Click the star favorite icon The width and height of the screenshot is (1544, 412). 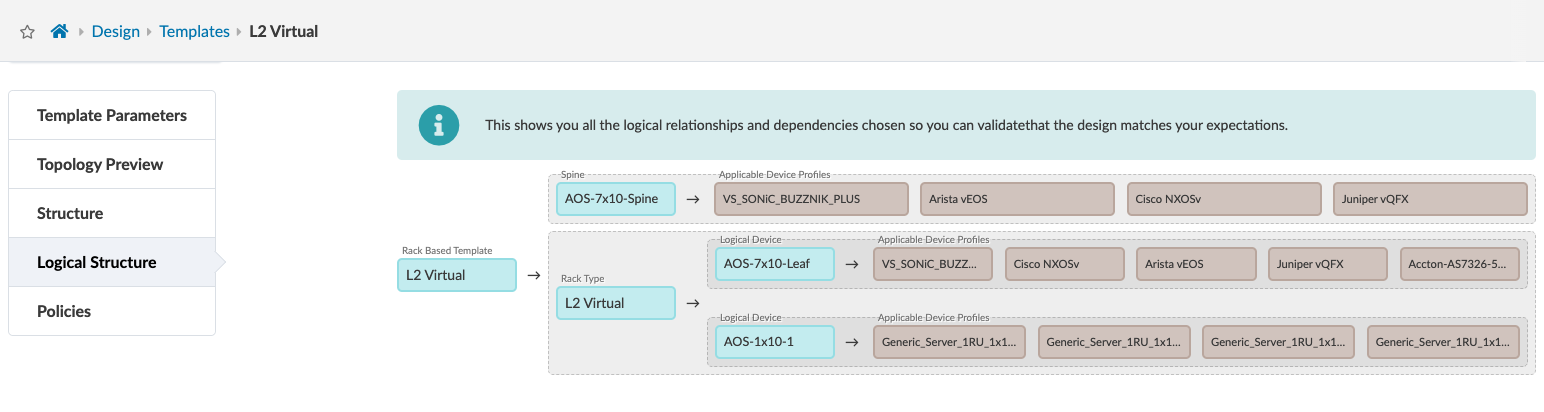[x=28, y=32]
